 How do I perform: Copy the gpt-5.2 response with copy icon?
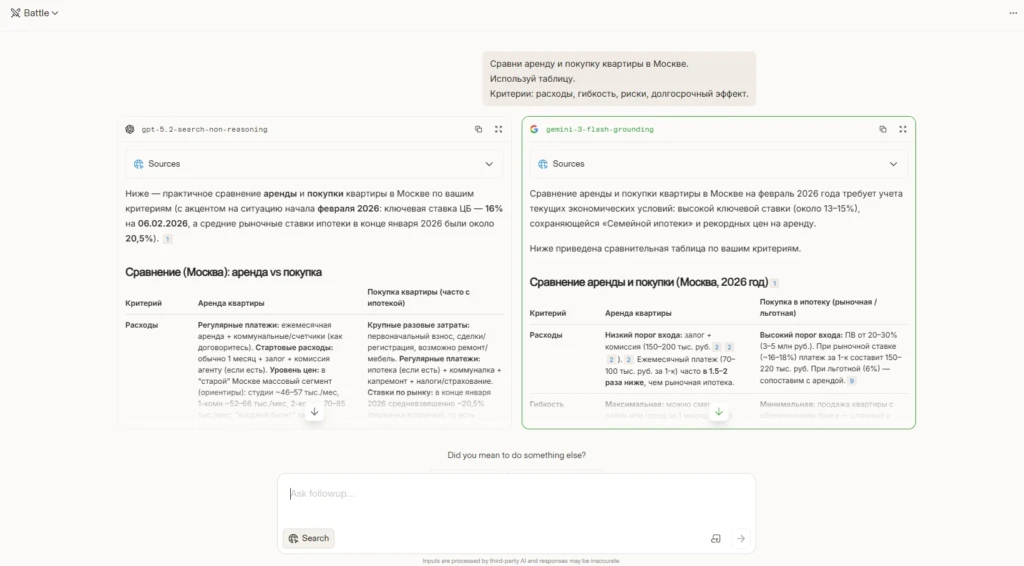coord(479,129)
